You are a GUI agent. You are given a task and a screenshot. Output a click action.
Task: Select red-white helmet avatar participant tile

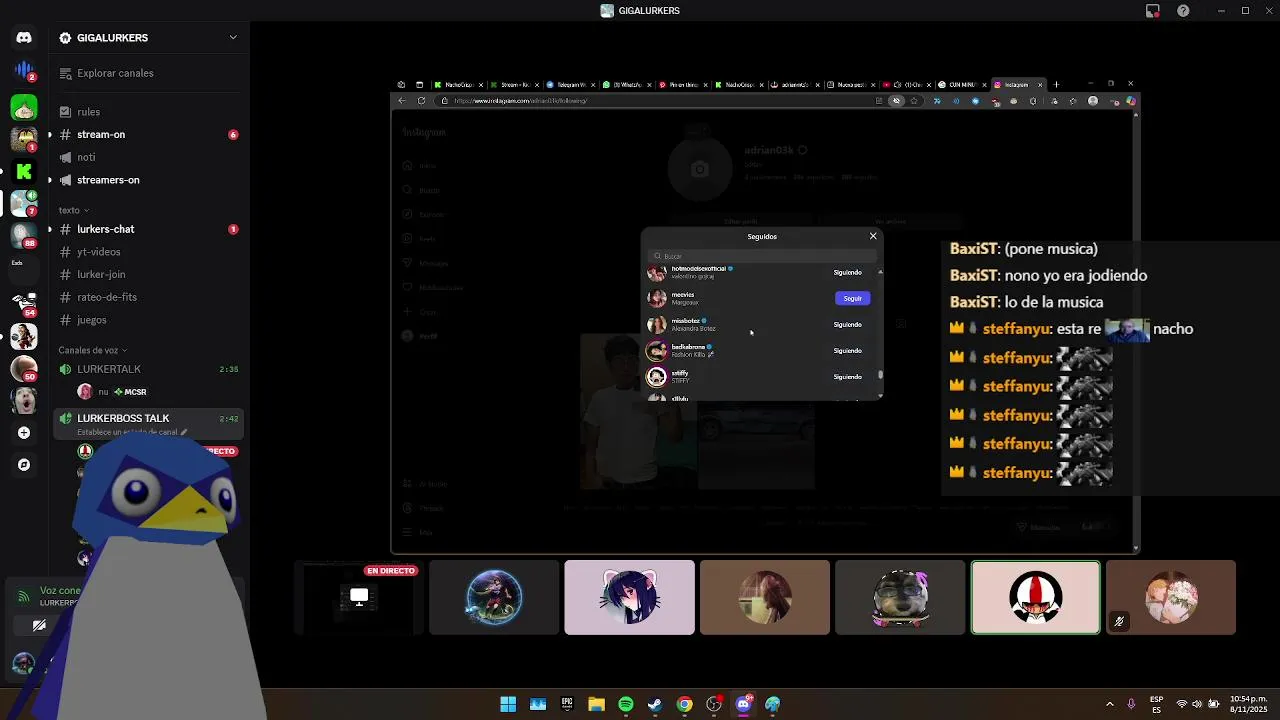[x=1035, y=597]
